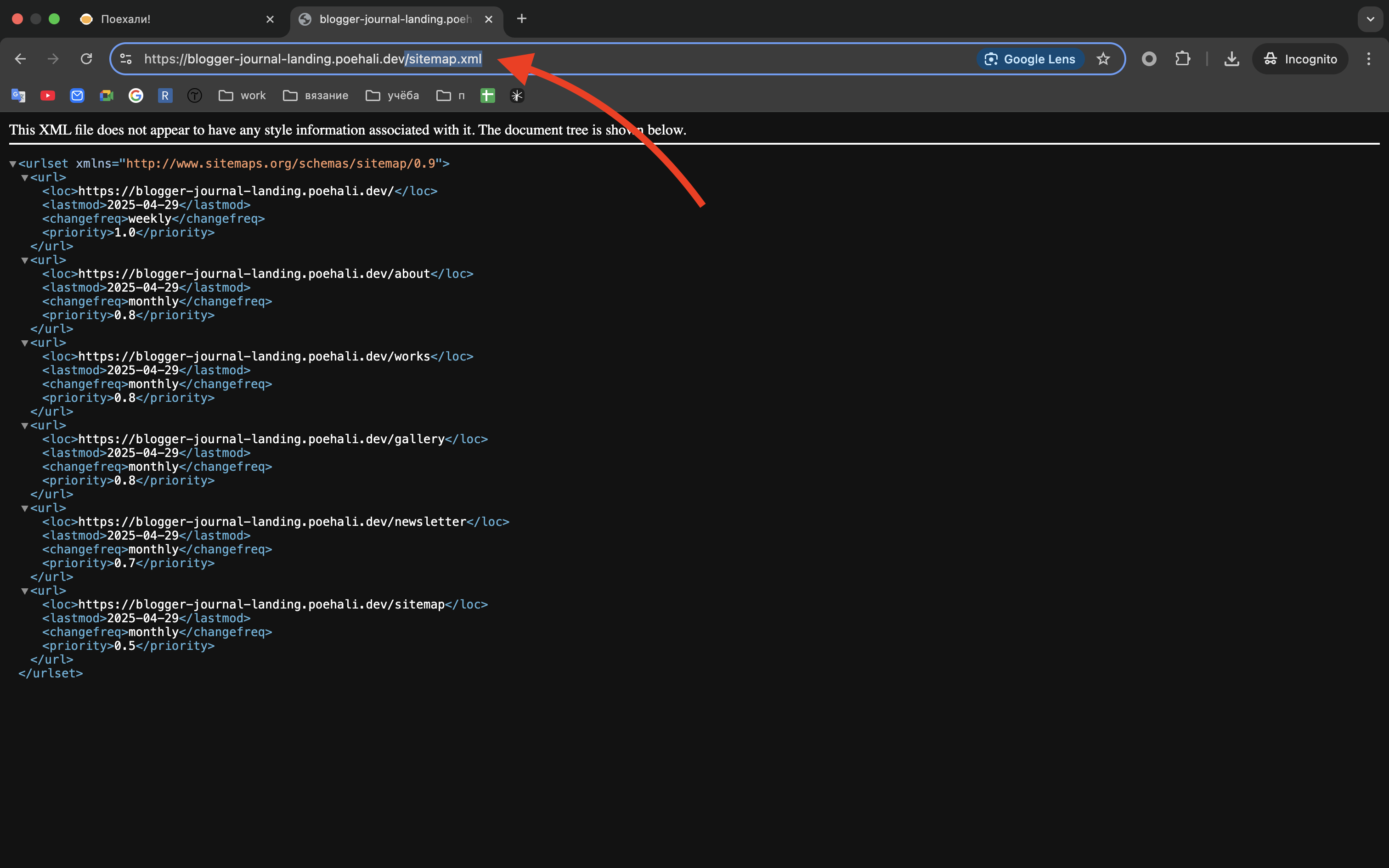1389x868 pixels.
Task: Open the Google Meet bookmark
Action: tap(107, 96)
